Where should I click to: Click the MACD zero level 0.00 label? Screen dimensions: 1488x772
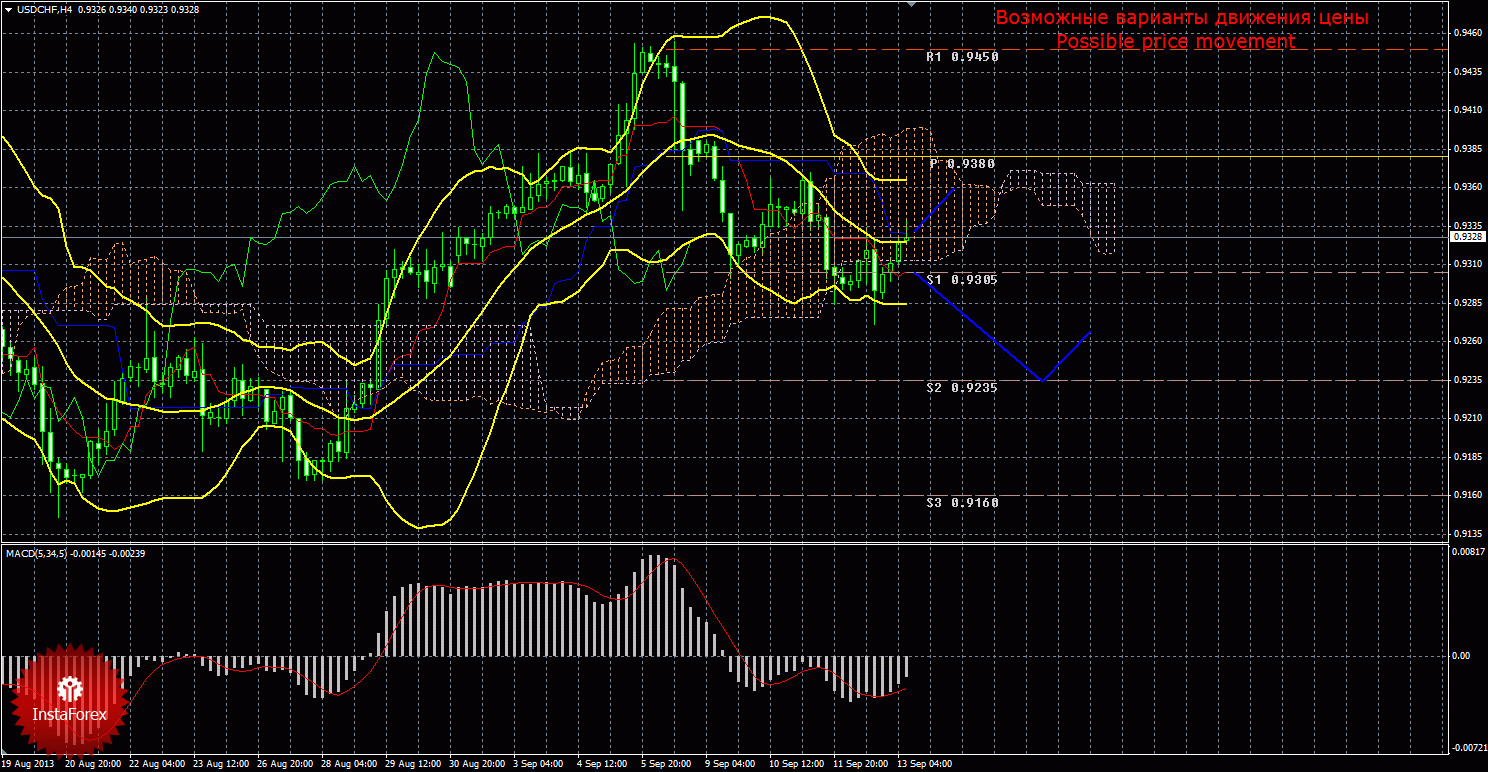1460,656
